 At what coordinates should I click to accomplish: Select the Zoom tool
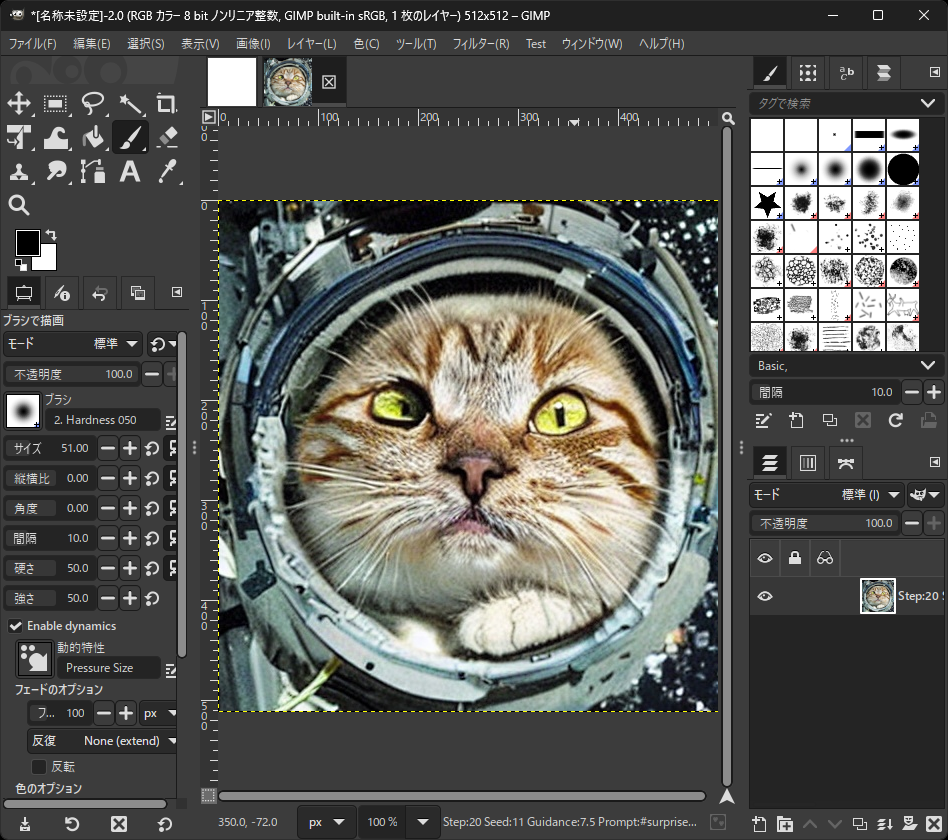click(21, 205)
